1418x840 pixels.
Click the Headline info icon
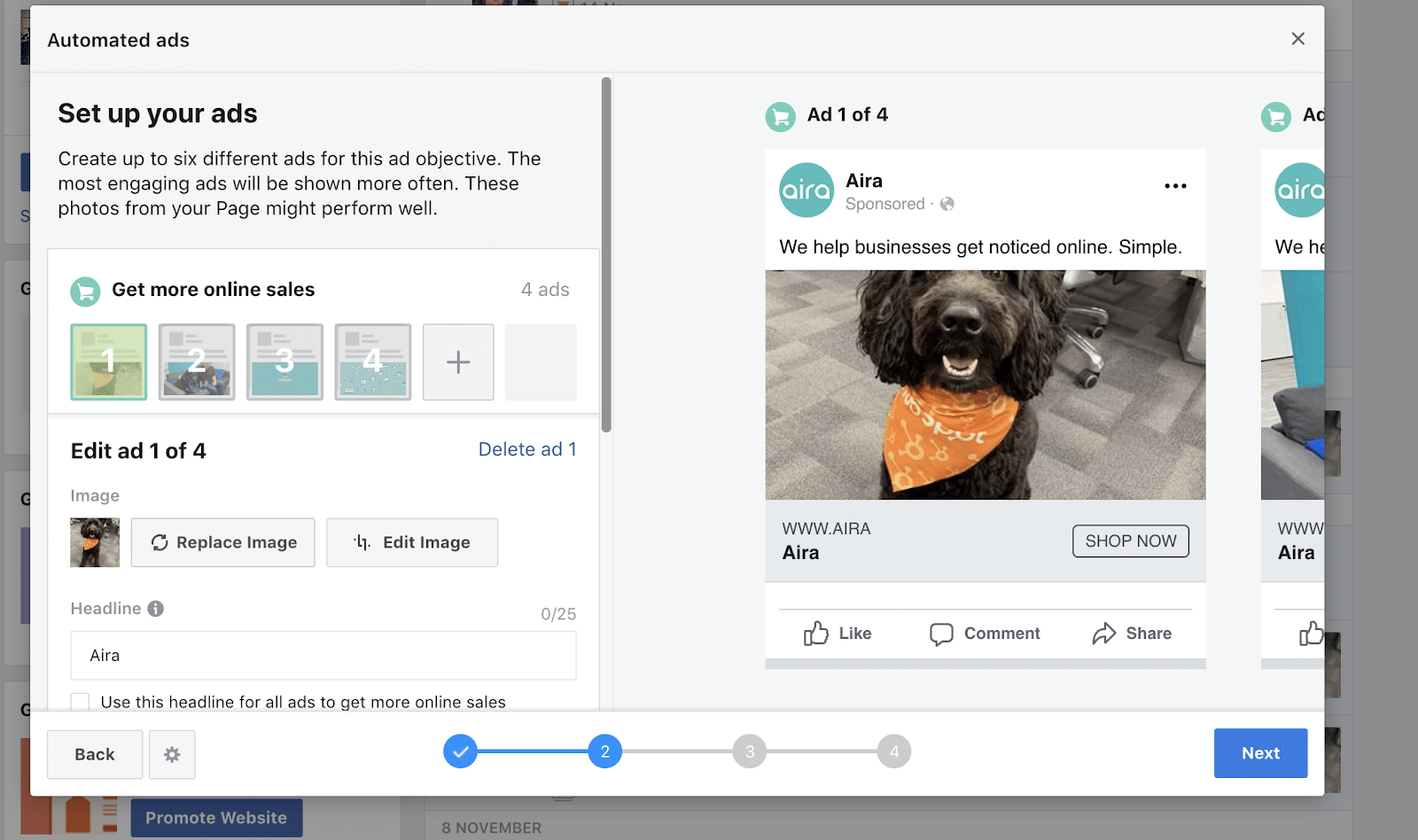coord(156,609)
